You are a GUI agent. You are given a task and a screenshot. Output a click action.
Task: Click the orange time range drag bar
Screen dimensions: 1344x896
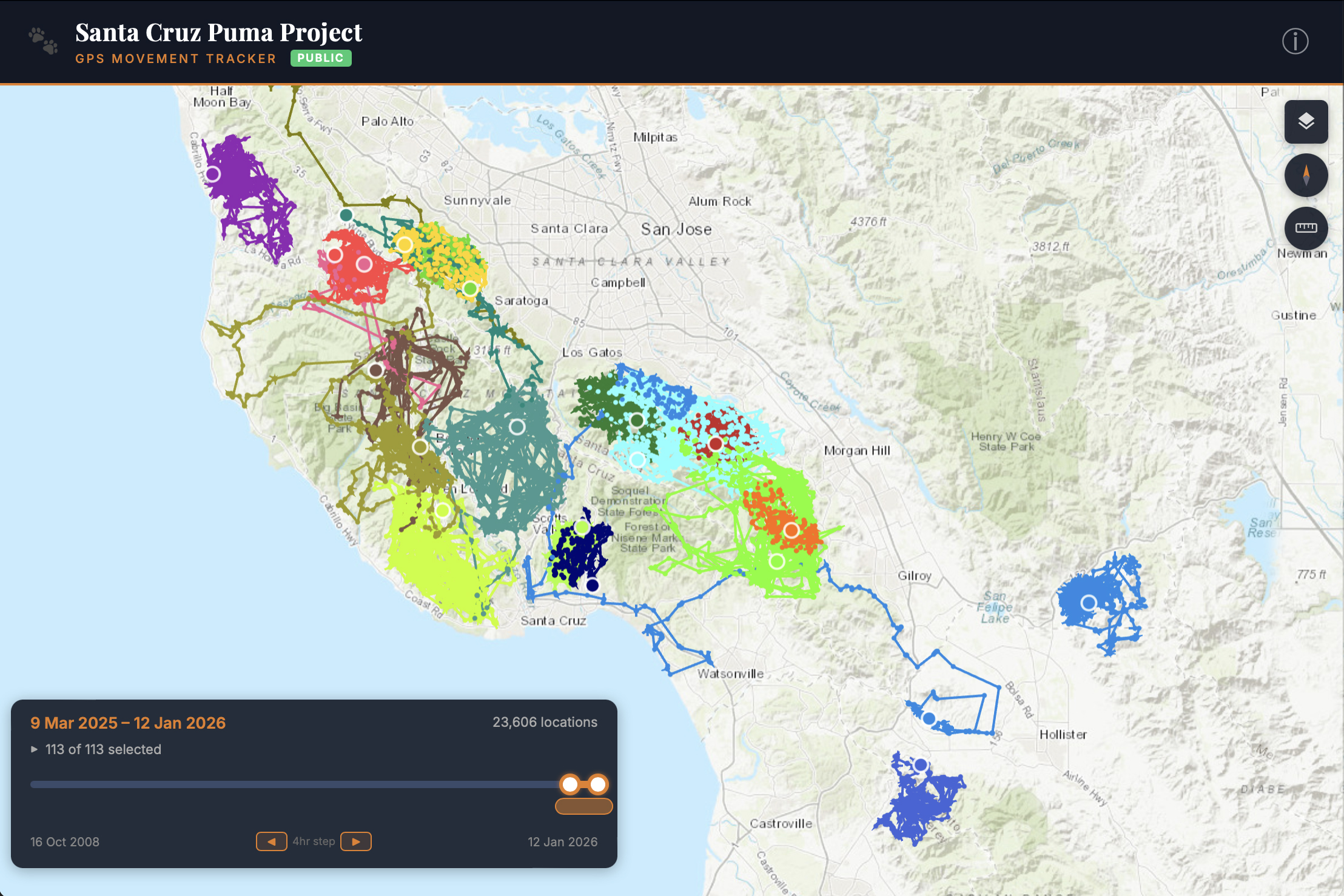583,806
